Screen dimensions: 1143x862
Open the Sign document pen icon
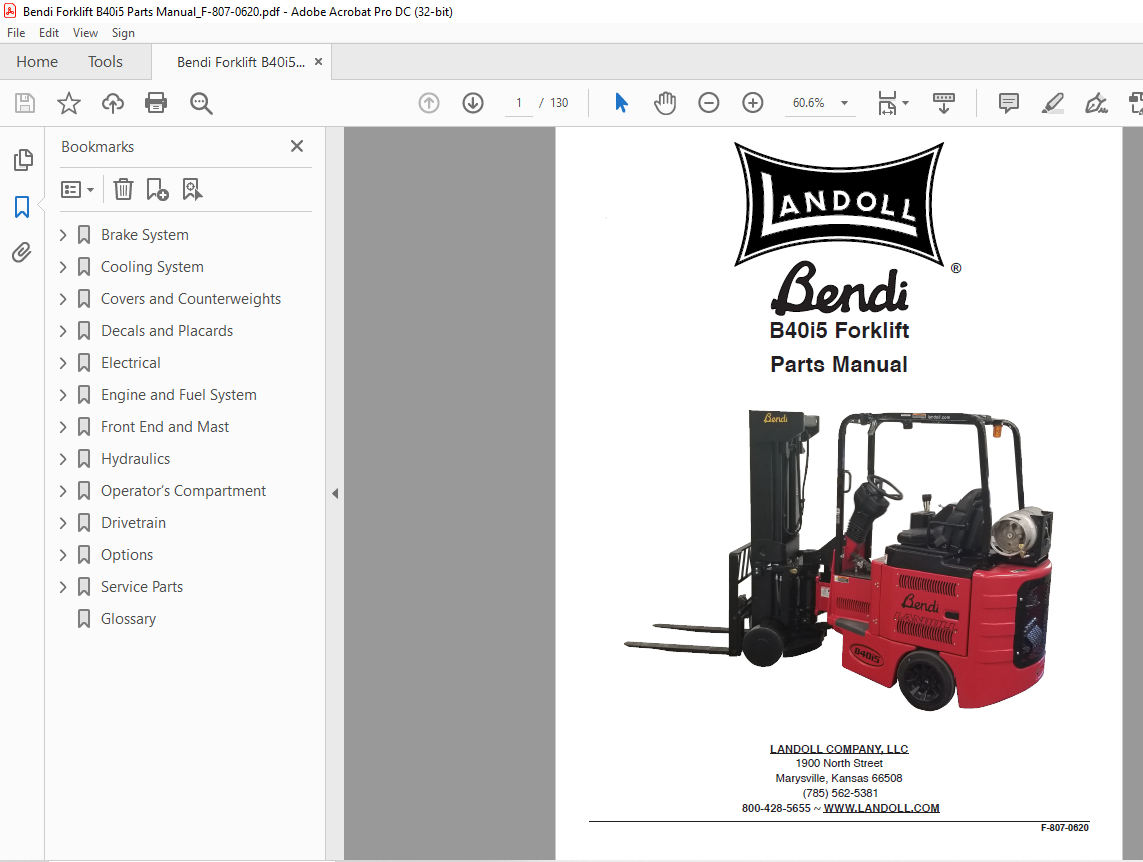coord(1096,103)
